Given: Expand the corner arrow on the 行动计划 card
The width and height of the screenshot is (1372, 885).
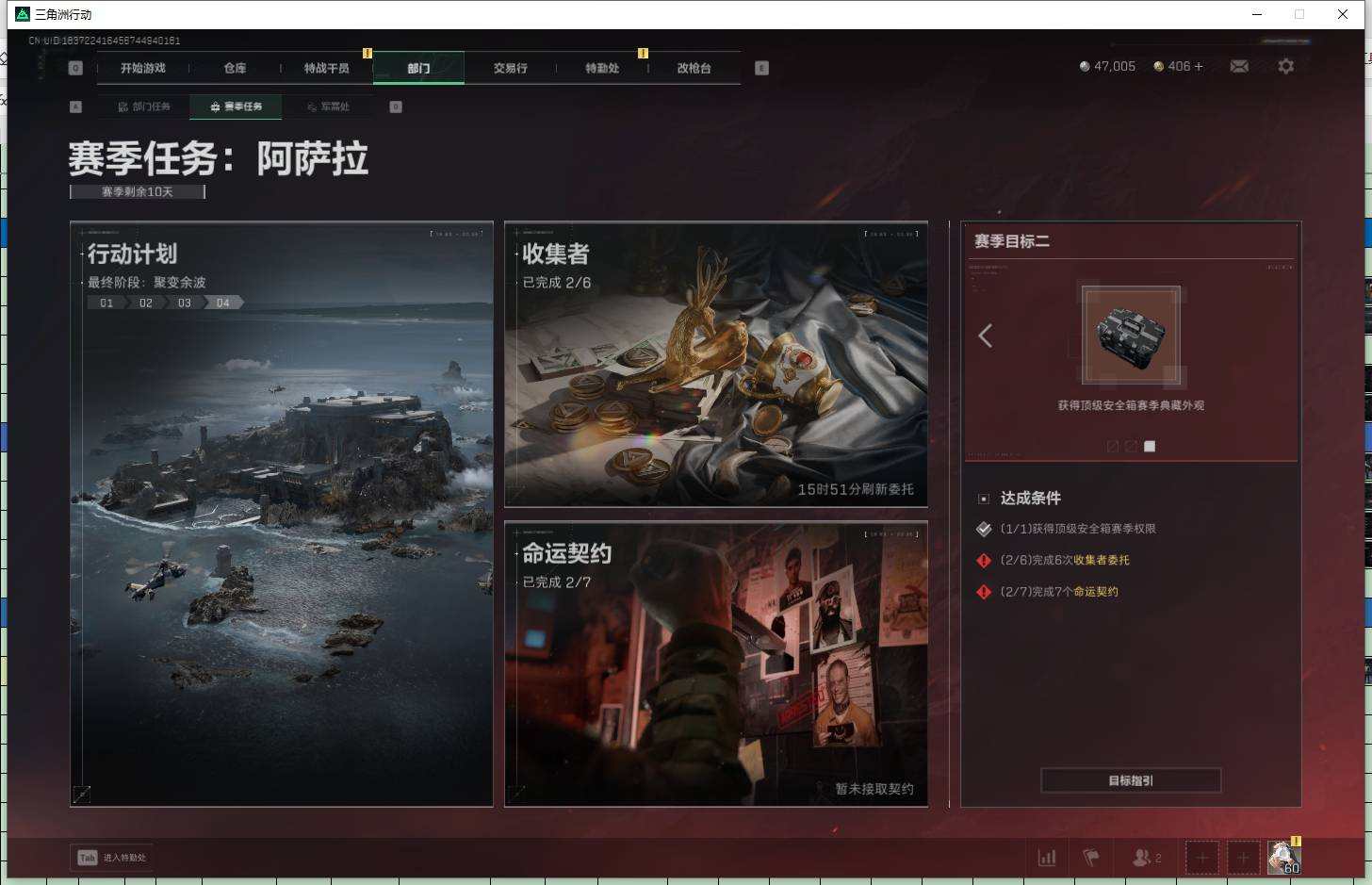Looking at the screenshot, I should (x=82, y=795).
